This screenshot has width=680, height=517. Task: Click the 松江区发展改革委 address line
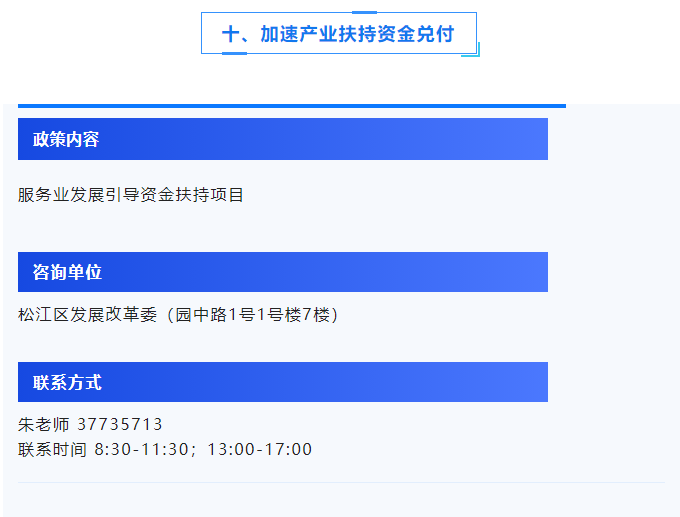pyautogui.click(x=178, y=315)
